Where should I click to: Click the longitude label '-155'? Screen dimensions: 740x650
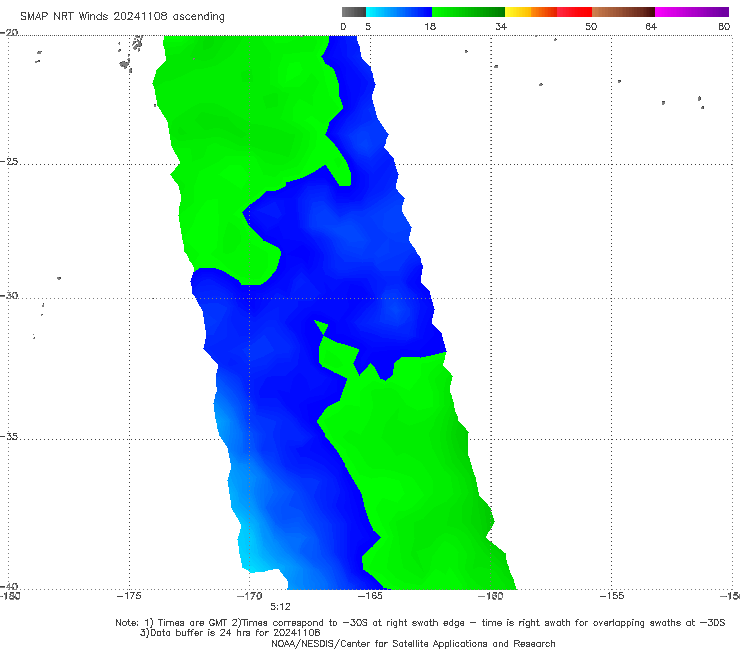point(611,596)
